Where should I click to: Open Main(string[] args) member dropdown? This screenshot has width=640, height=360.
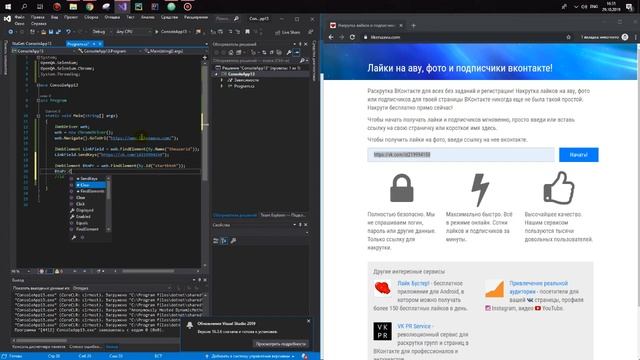pyautogui.click(x=176, y=51)
